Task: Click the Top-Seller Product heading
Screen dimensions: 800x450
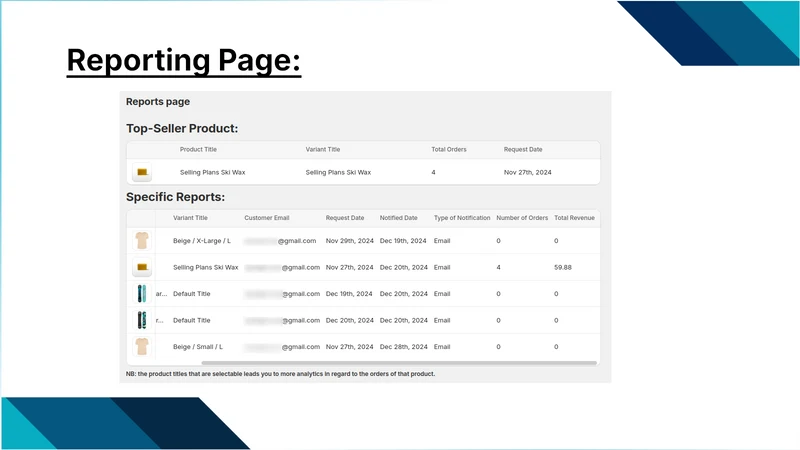Action: 182,129
